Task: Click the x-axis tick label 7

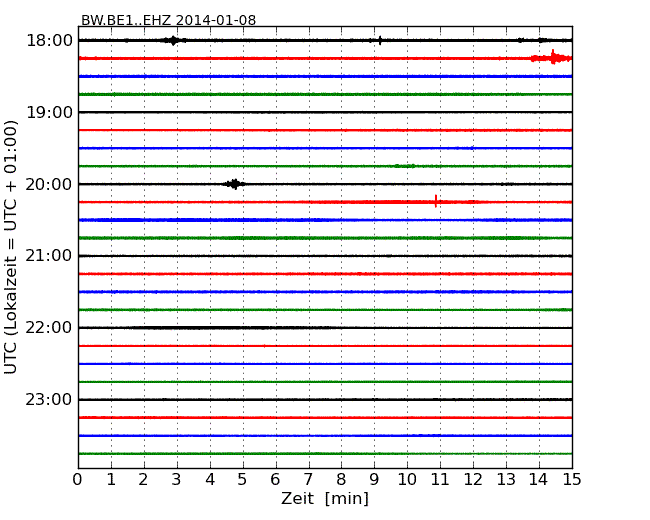Action: tap(308, 480)
